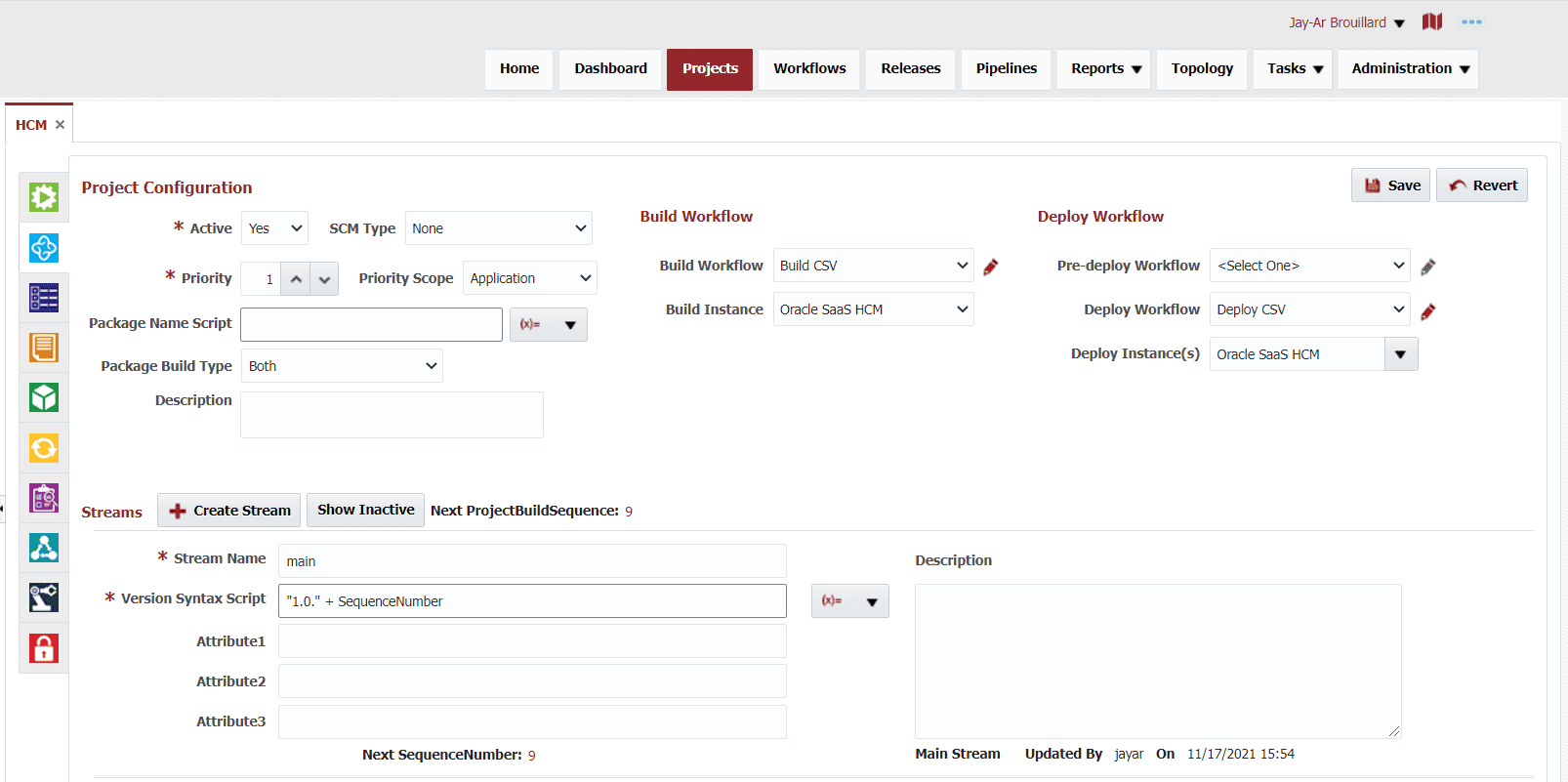Open the green package cube sidebar icon

click(x=44, y=397)
